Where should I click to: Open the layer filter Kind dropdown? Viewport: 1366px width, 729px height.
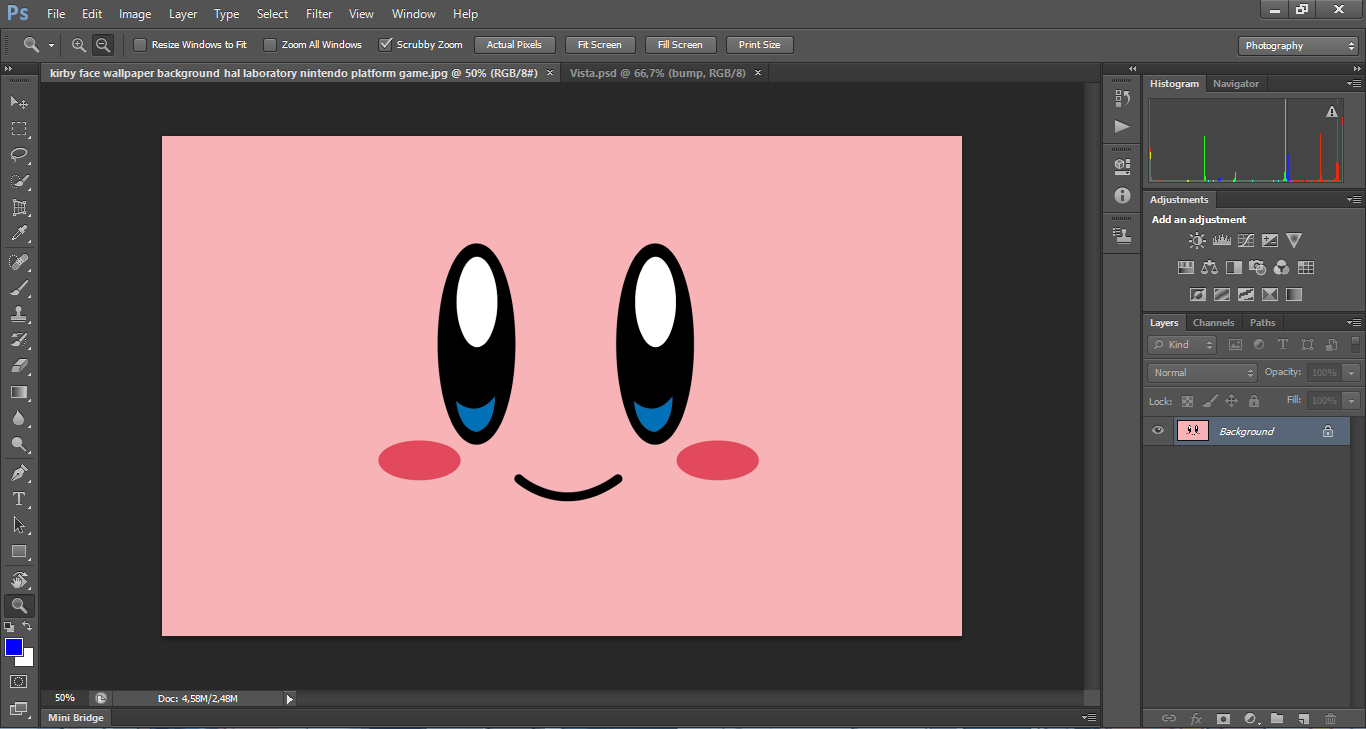click(1183, 345)
